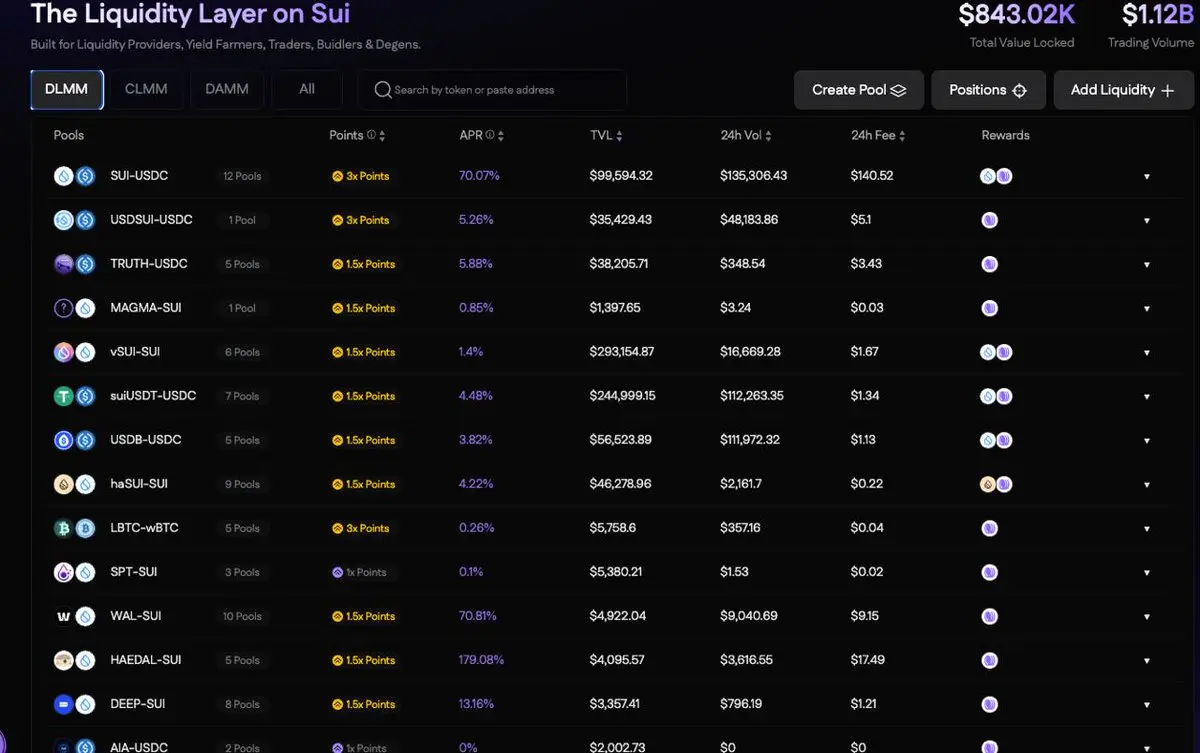
Task: Click the rewards icons in SUI-USDC row
Action: 996,176
